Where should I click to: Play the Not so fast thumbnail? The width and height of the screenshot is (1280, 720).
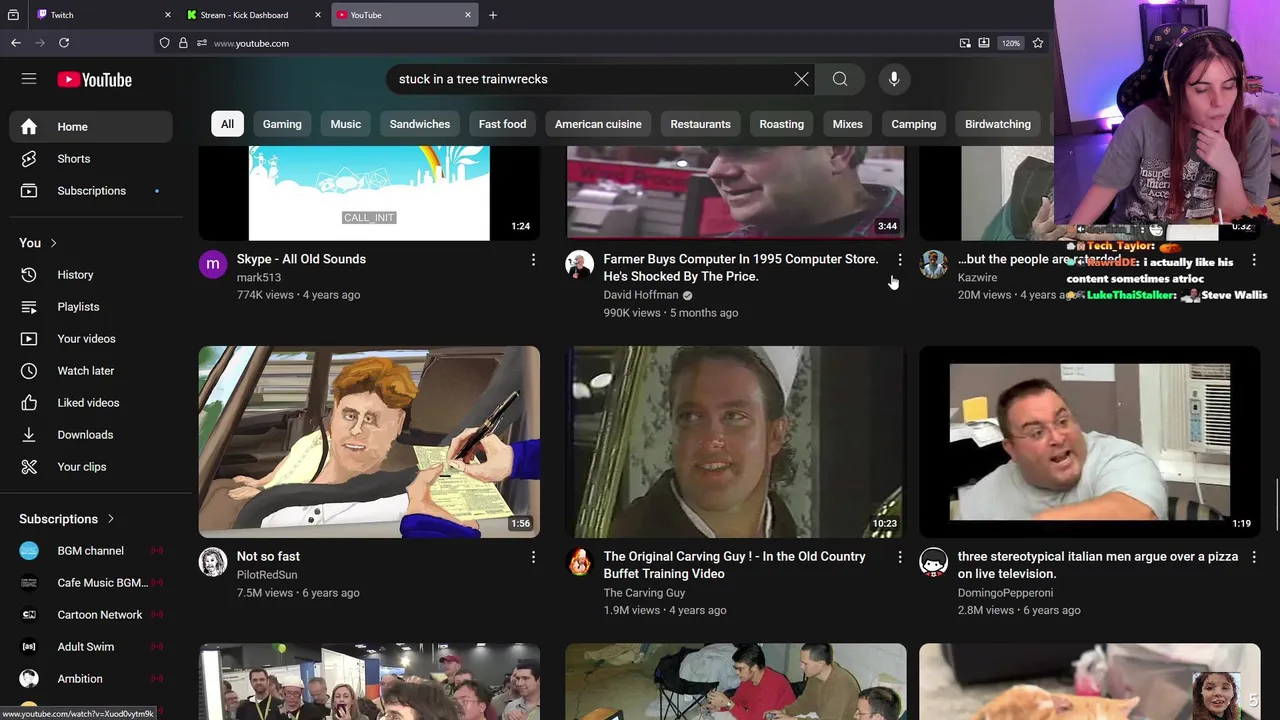[369, 442]
